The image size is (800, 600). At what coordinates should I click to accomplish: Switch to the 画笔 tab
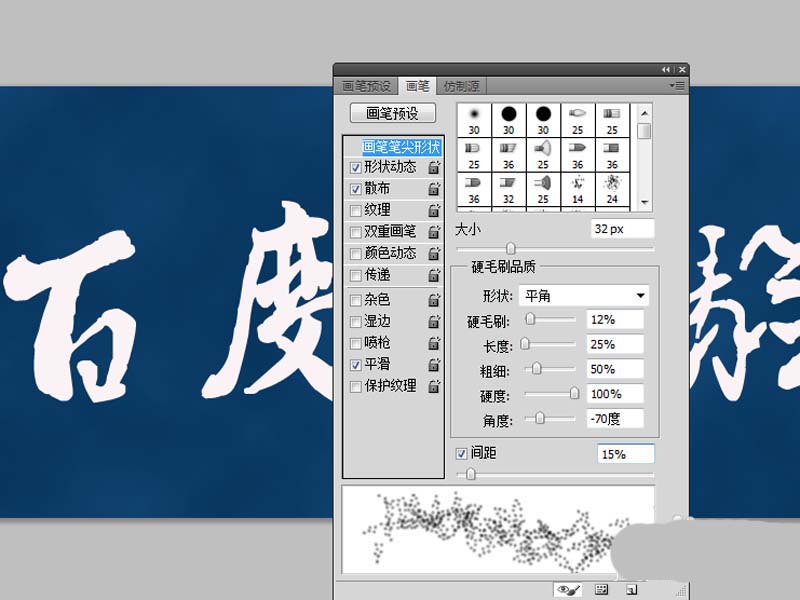[417, 86]
